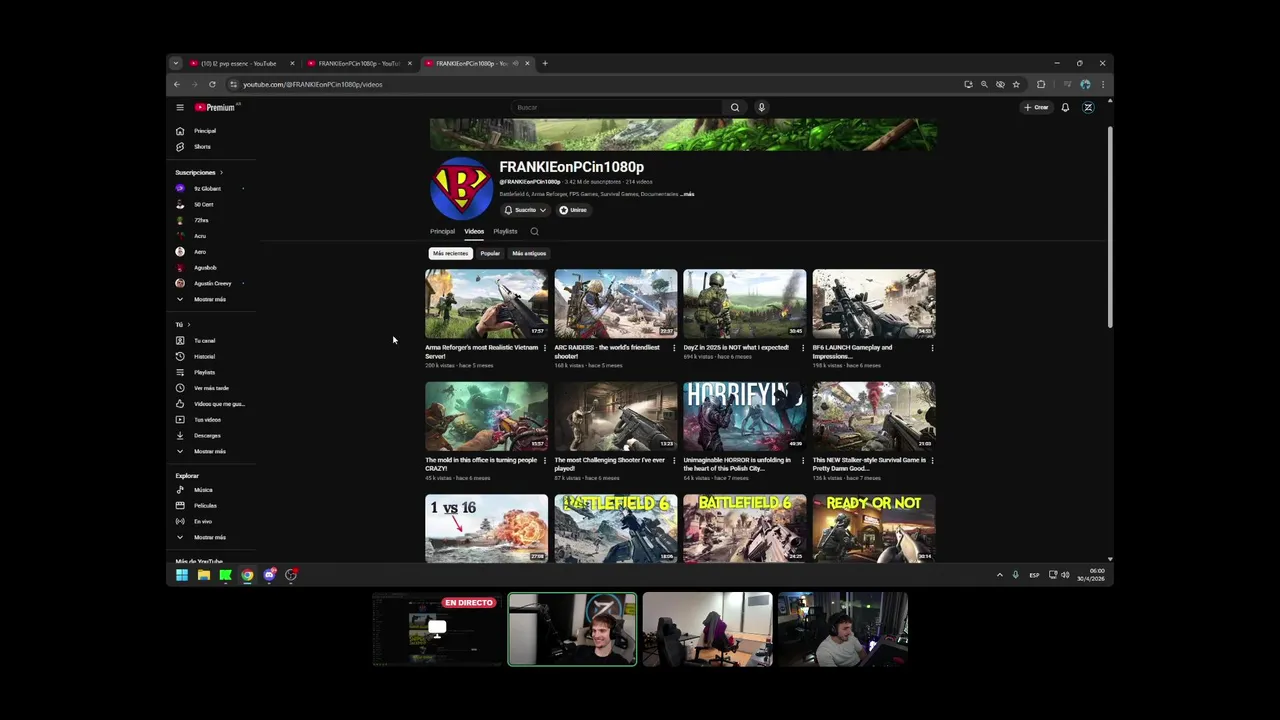The width and height of the screenshot is (1280, 720).
Task: Open the Suscripciones section chevron
Action: pos(221,172)
